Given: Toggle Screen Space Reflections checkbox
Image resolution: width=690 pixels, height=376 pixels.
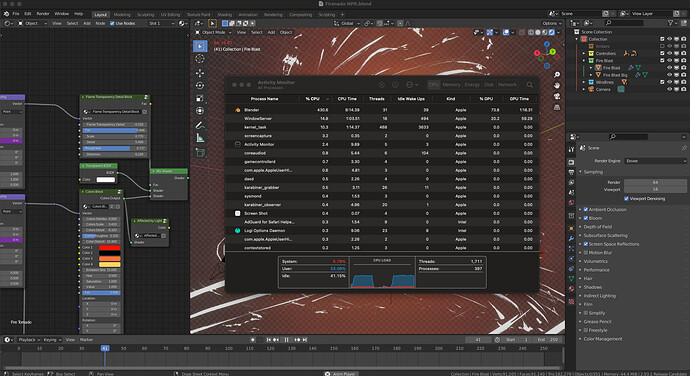Looking at the screenshot, I should tap(586, 244).
